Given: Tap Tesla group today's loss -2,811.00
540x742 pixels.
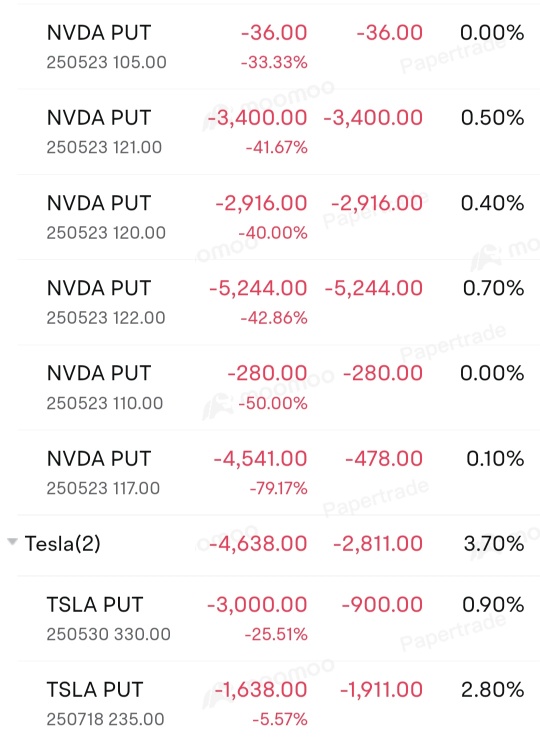Looking at the screenshot, I should tap(378, 544).
